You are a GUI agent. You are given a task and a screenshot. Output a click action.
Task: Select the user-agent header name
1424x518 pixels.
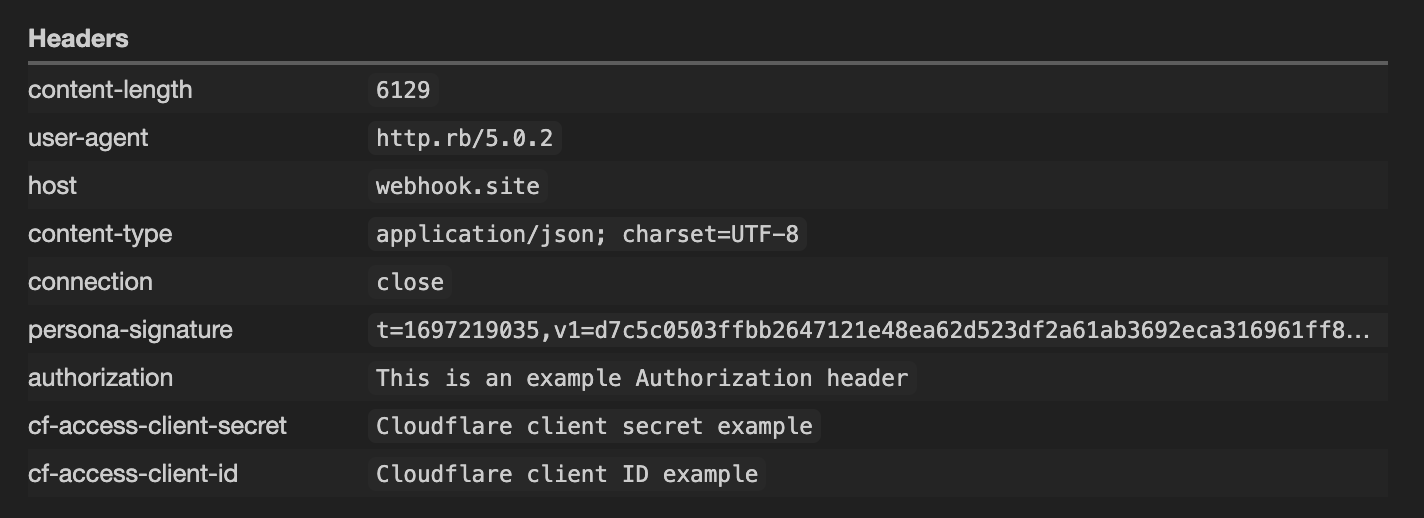click(88, 138)
